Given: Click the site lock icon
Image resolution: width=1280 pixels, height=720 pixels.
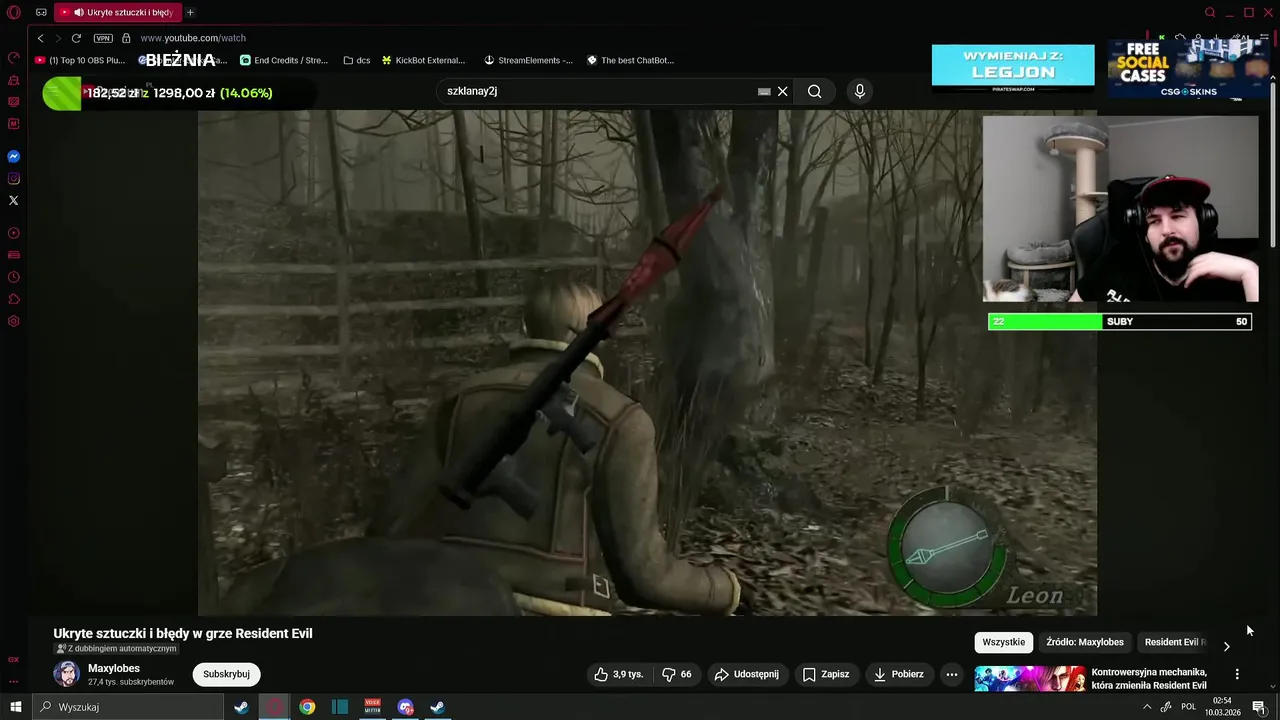Looking at the screenshot, I should pyautogui.click(x=126, y=38).
